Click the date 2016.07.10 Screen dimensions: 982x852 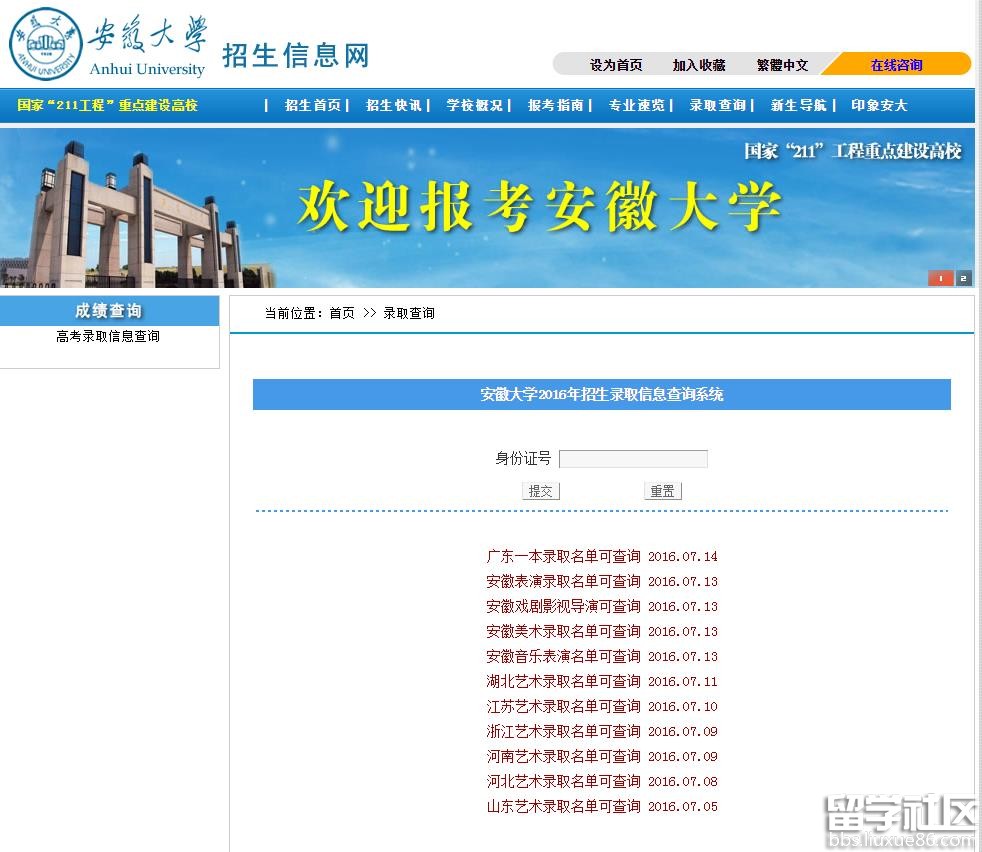(x=683, y=707)
